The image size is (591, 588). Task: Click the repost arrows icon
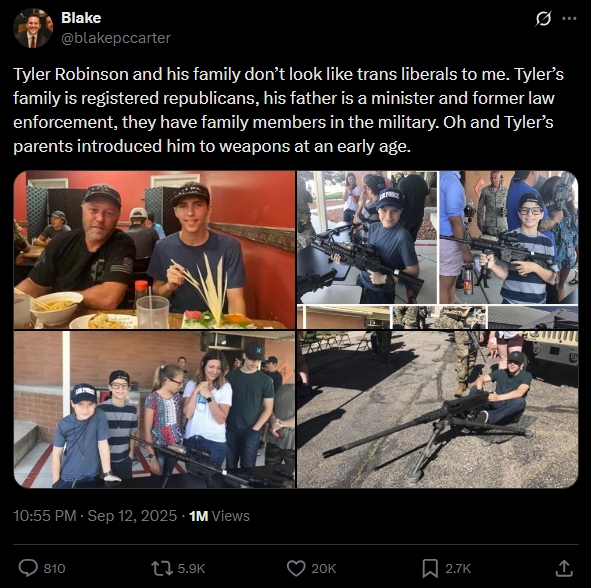[162, 568]
